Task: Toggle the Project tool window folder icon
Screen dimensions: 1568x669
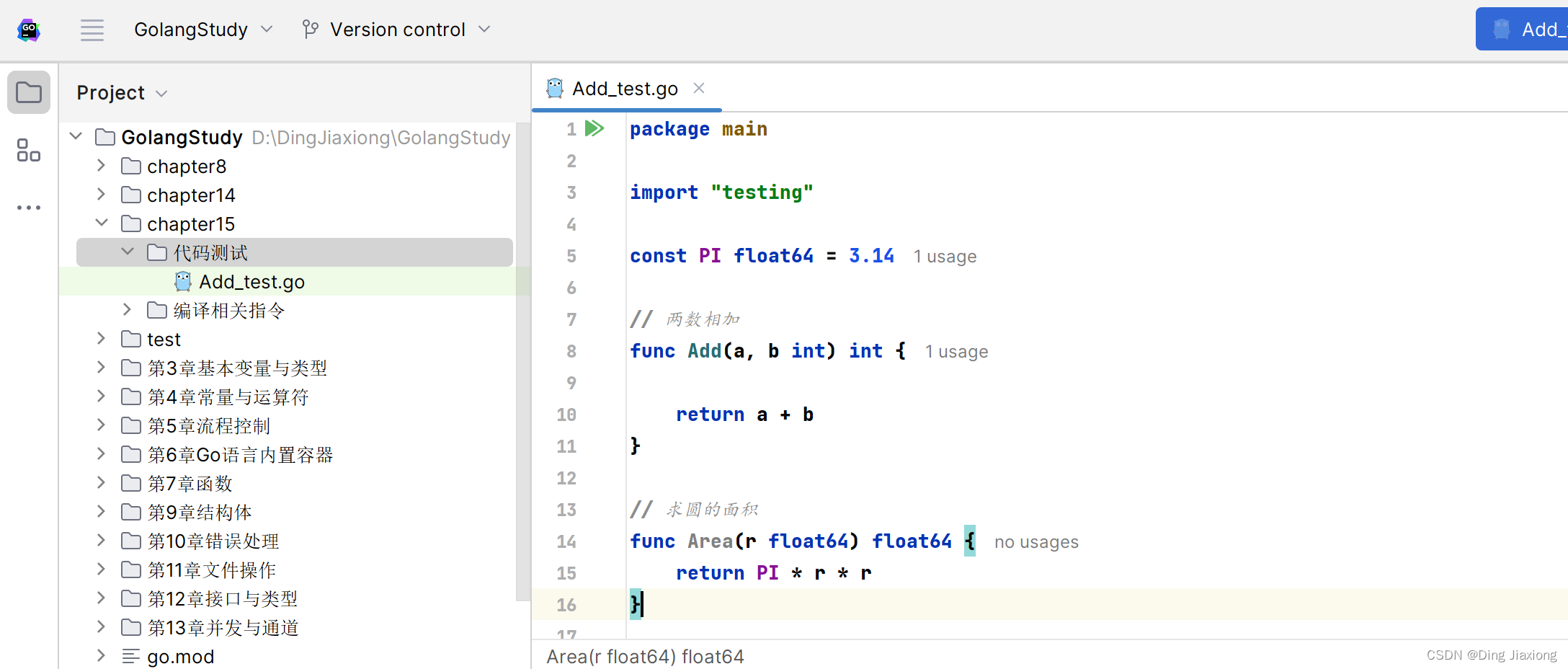Action: point(29,92)
